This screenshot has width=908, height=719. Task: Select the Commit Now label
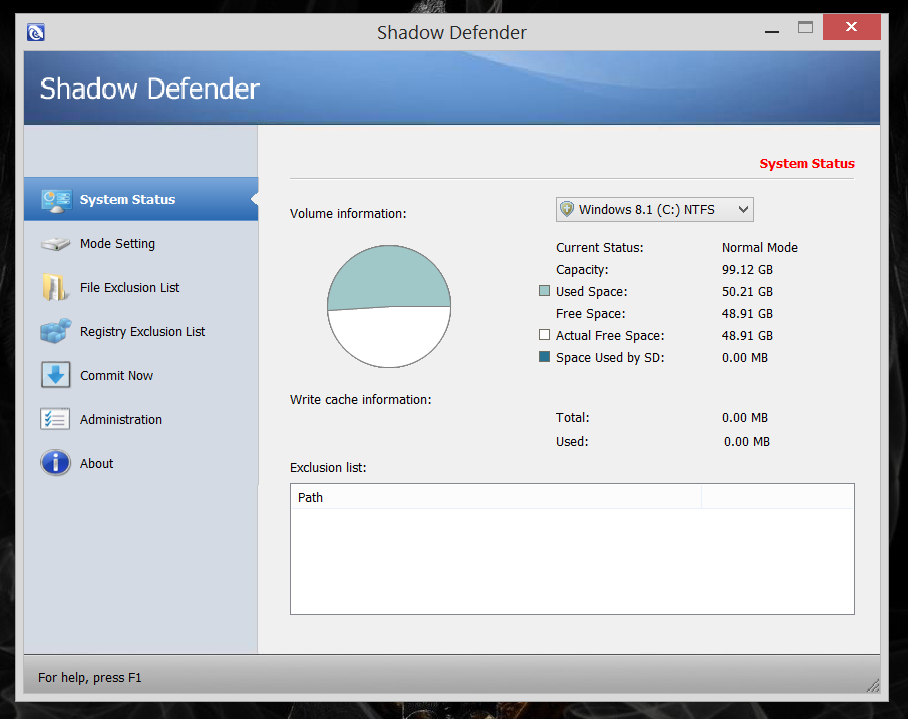(116, 376)
